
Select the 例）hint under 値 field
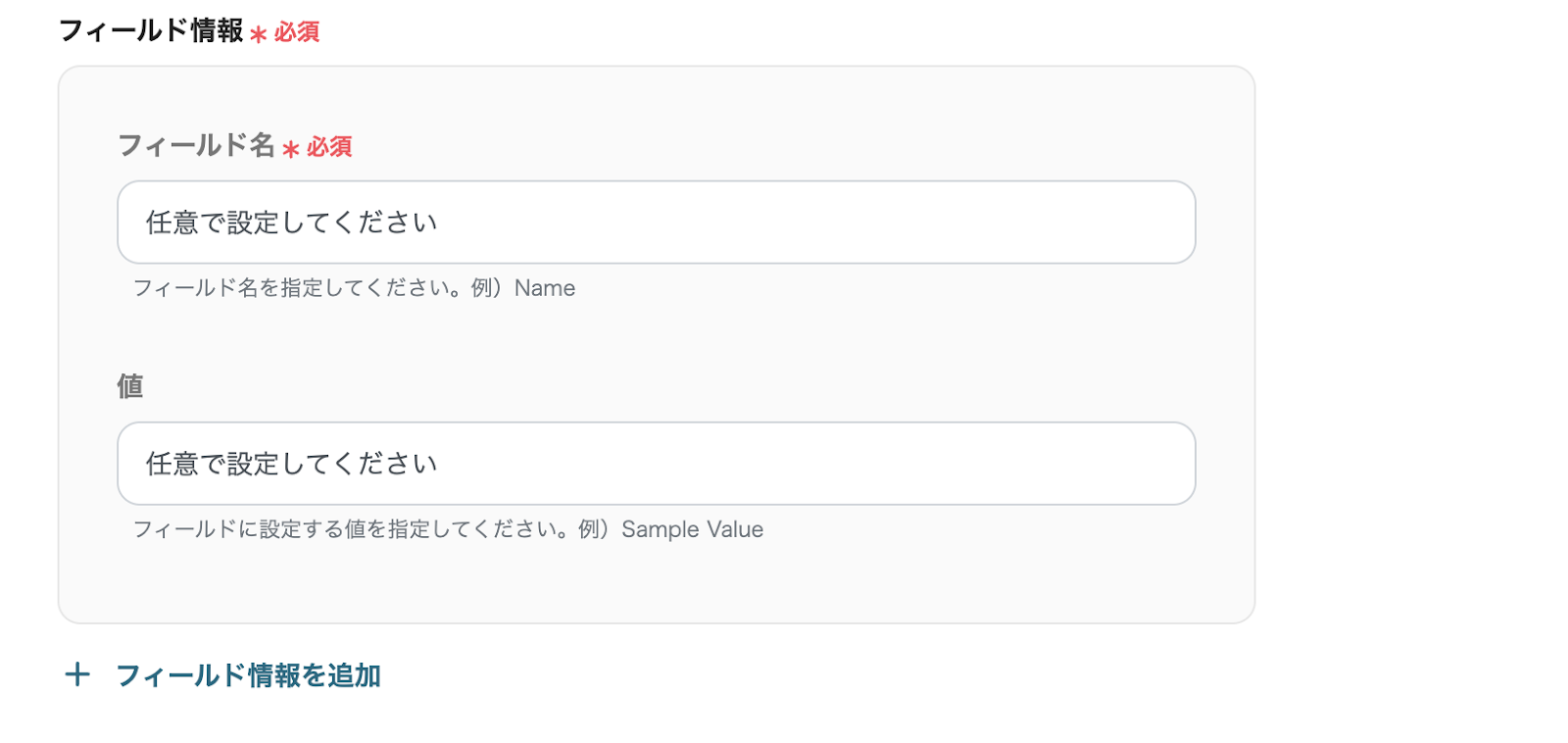594,529
